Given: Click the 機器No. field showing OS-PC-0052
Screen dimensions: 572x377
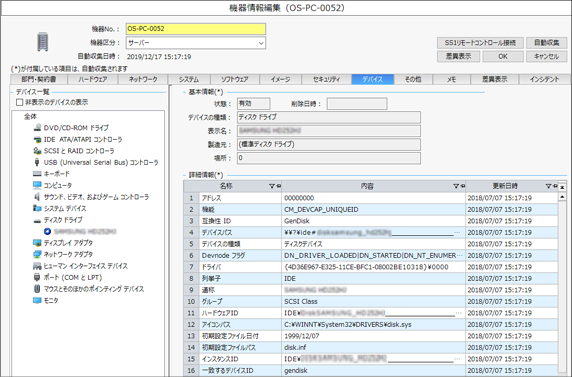Looking at the screenshot, I should (x=196, y=29).
